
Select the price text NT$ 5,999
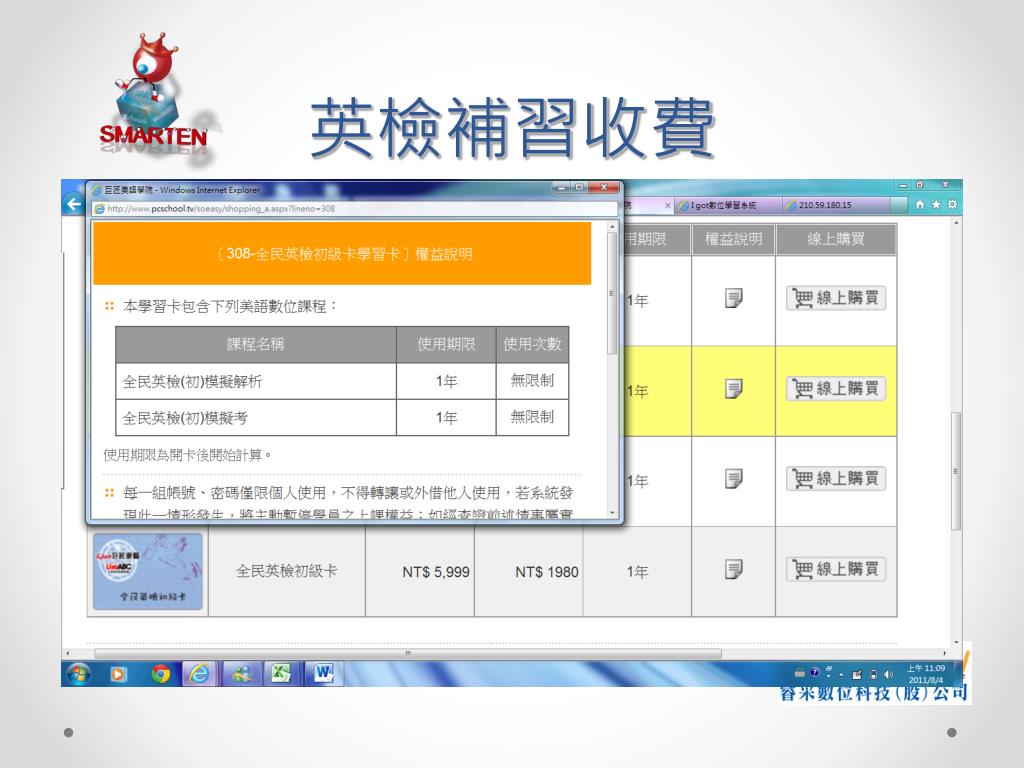[x=436, y=572]
